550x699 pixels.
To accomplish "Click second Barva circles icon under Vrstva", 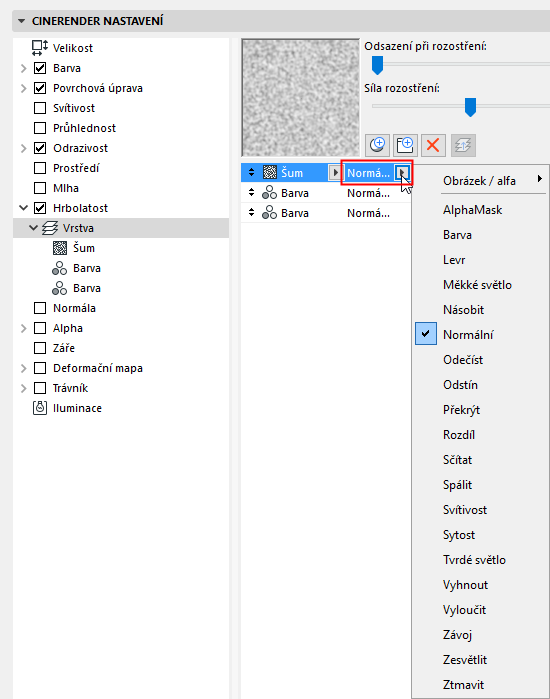I will coord(59,288).
